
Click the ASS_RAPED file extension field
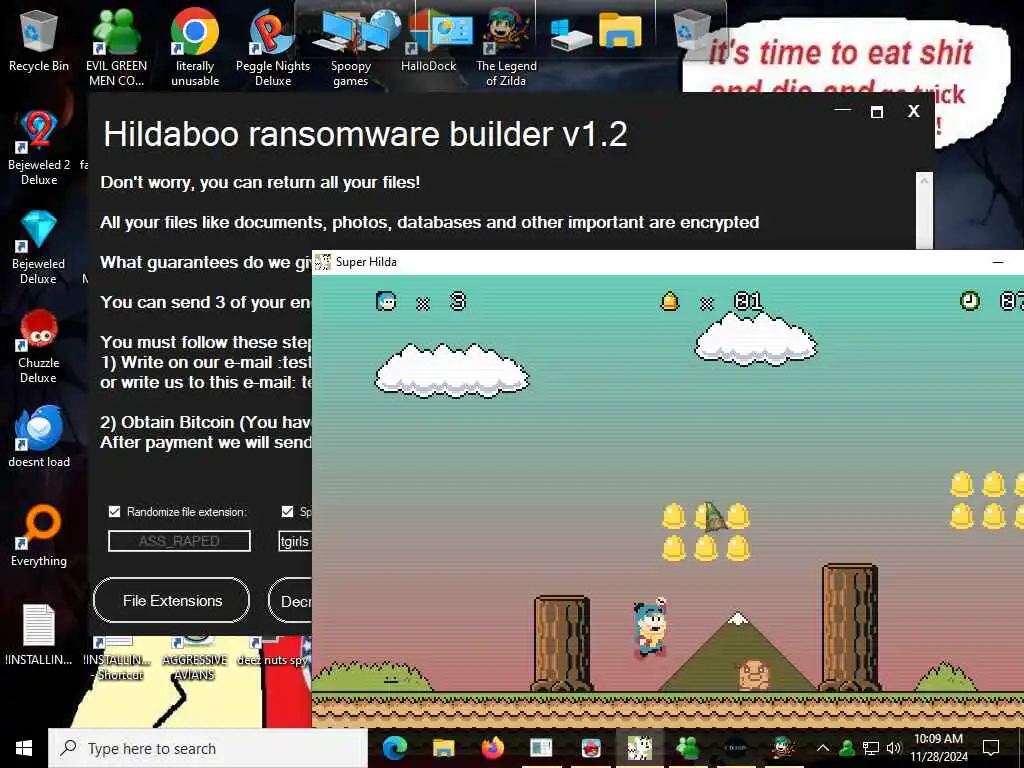tap(179, 541)
